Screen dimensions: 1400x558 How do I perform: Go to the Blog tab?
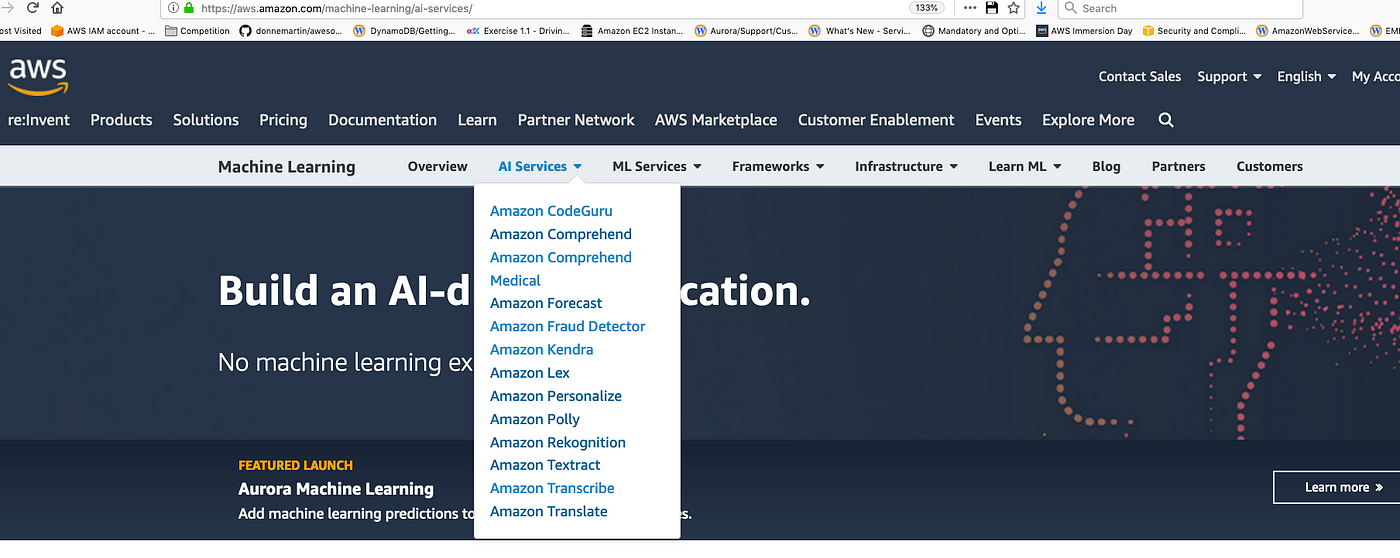(x=1106, y=166)
